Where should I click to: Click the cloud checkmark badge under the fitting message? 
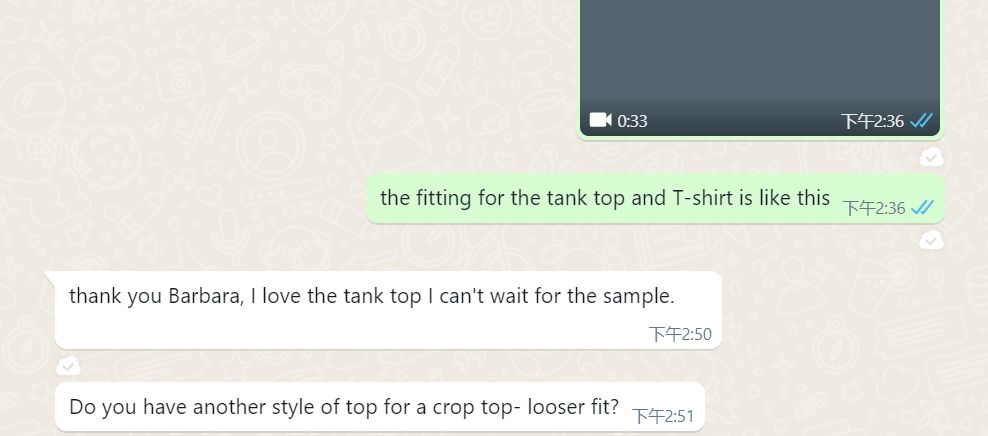[931, 239]
